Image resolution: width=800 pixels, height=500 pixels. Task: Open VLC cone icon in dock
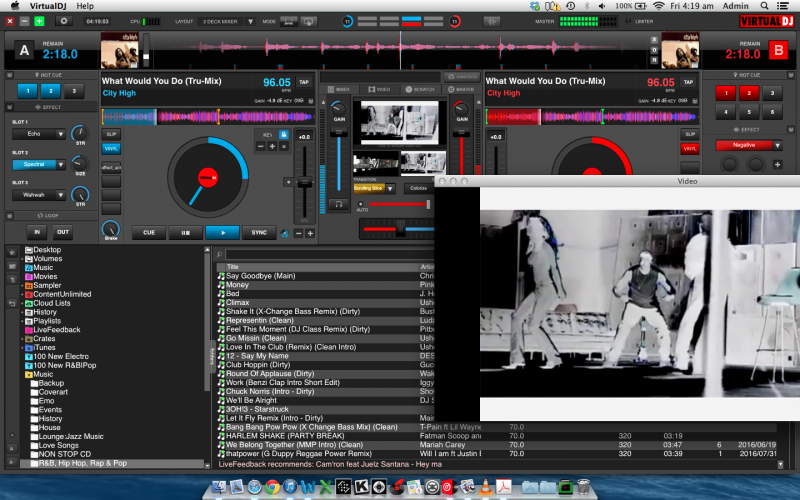(x=485, y=487)
